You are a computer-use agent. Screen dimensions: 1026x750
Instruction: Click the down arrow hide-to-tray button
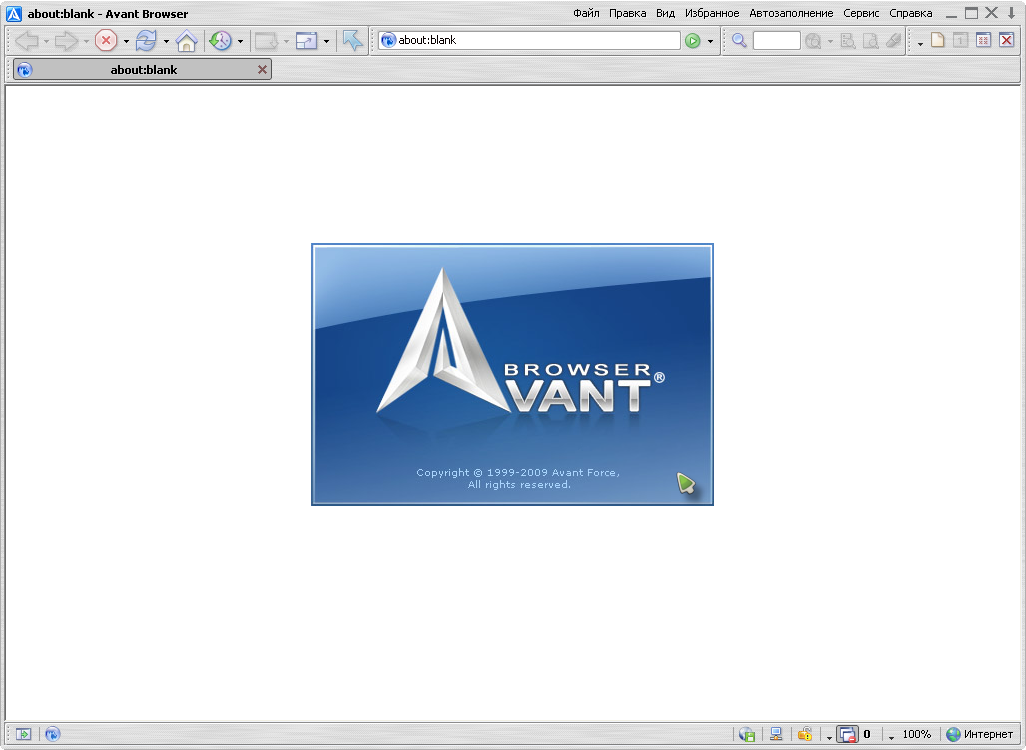[1012, 13]
